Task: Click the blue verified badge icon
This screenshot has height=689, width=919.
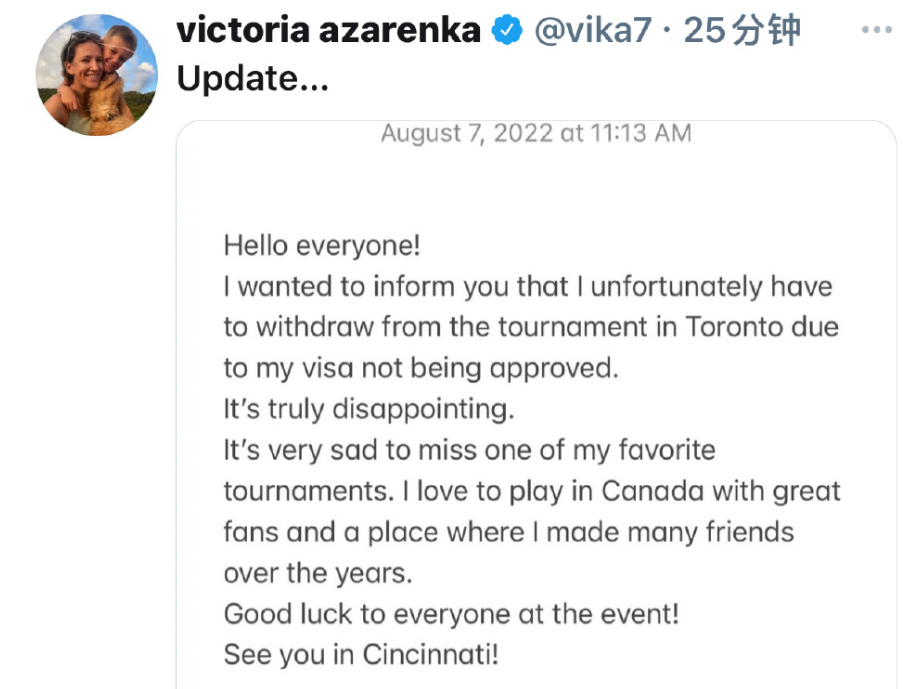Action: click(509, 31)
